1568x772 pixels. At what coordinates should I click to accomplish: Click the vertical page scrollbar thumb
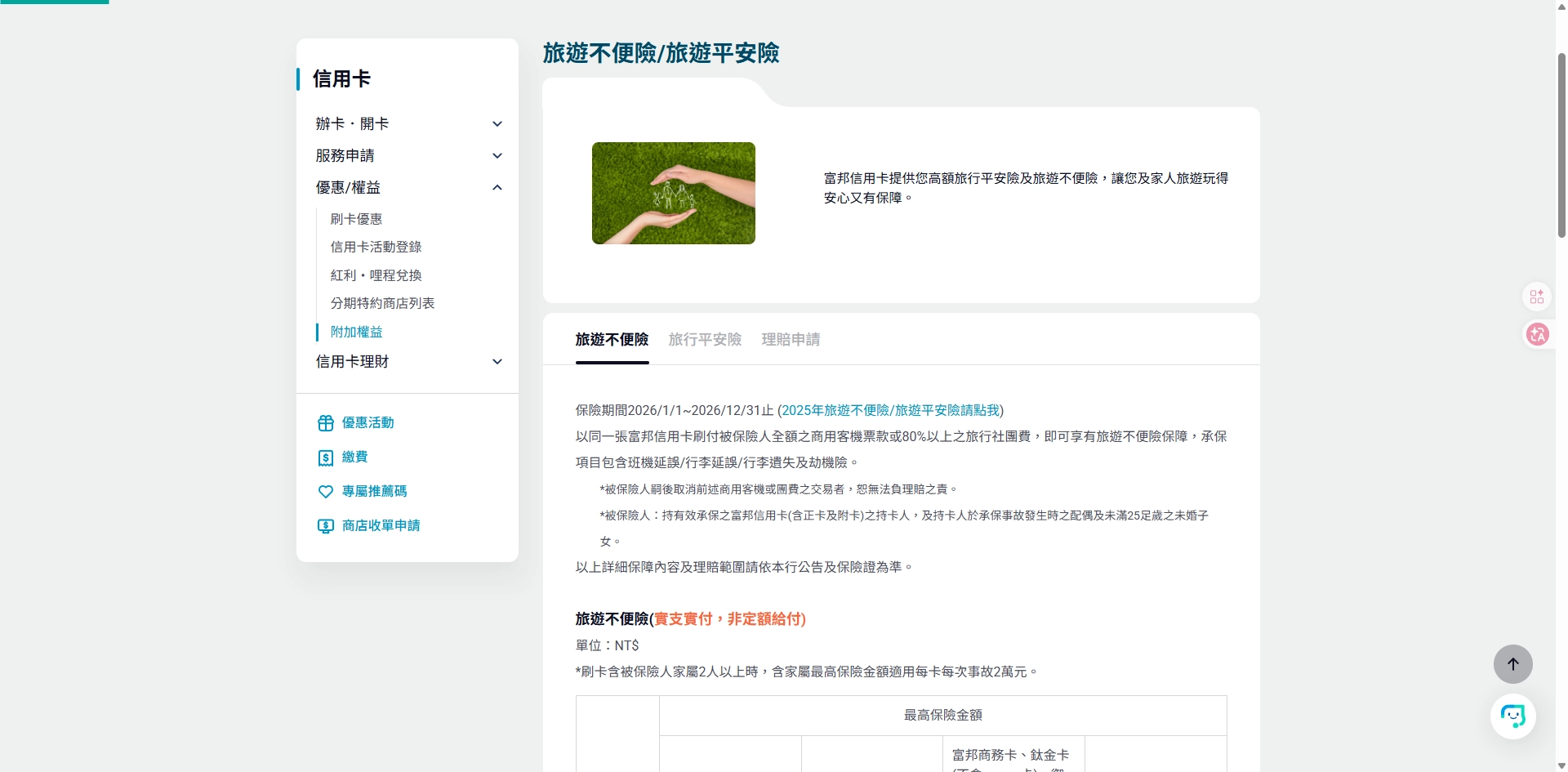[x=1561, y=145]
